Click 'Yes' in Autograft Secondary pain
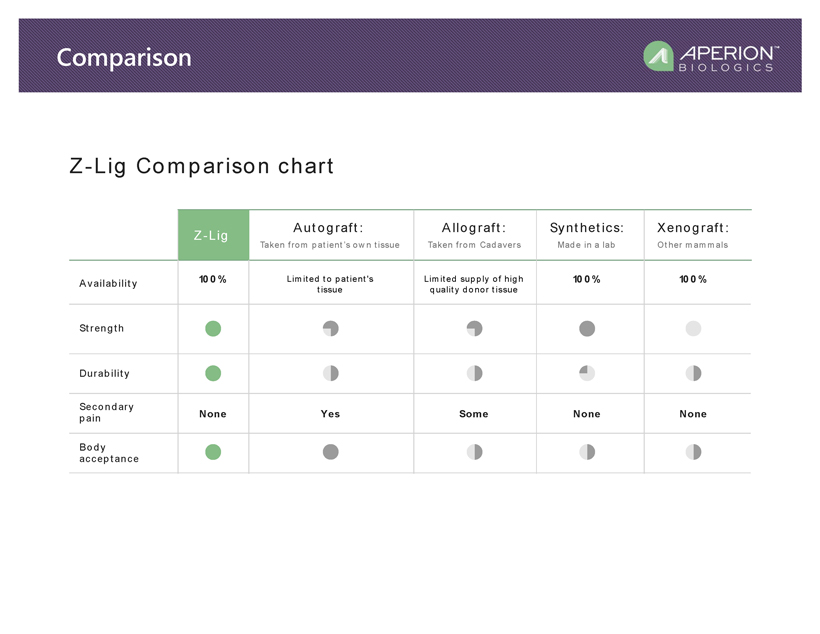 [x=330, y=414]
